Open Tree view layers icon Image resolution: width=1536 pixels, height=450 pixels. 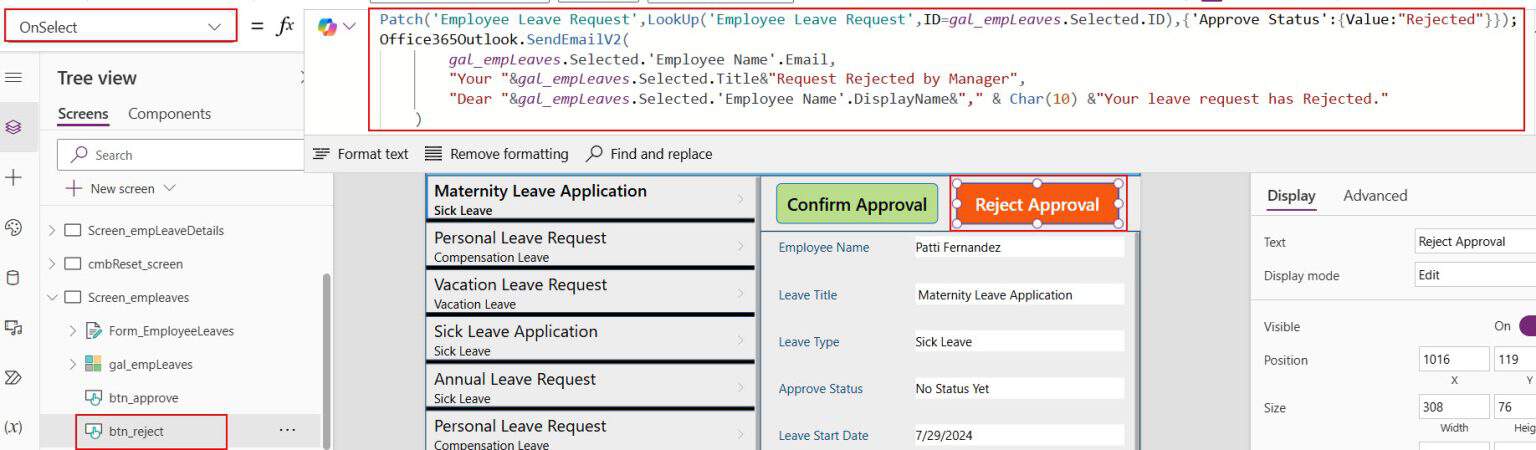14,127
